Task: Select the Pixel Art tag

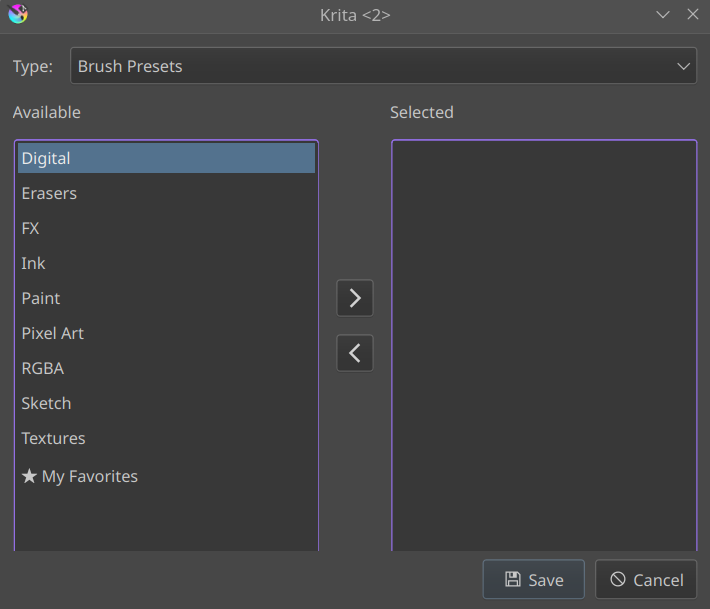Action: pyautogui.click(x=53, y=333)
